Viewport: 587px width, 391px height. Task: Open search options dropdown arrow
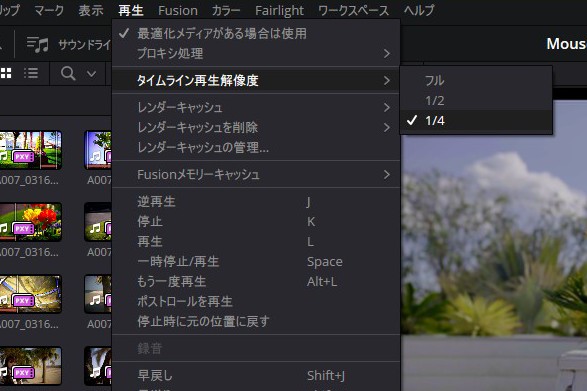(x=91, y=74)
